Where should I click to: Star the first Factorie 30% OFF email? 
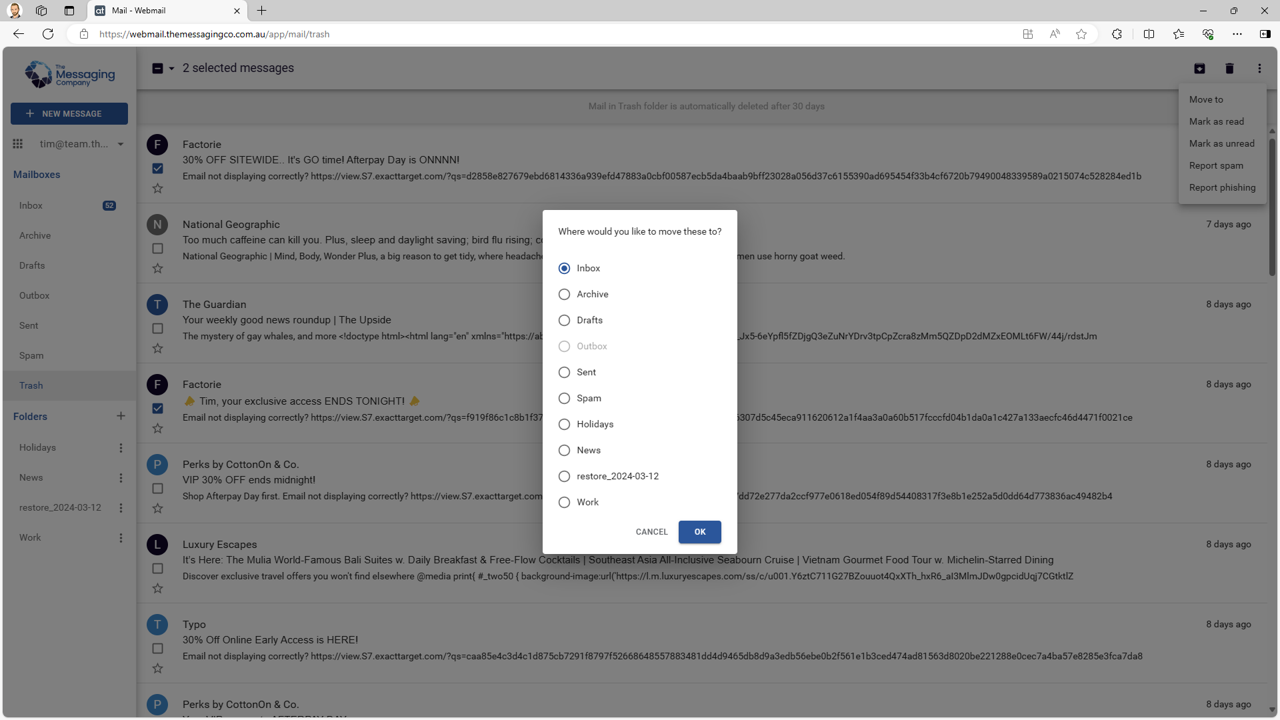pyautogui.click(x=157, y=188)
